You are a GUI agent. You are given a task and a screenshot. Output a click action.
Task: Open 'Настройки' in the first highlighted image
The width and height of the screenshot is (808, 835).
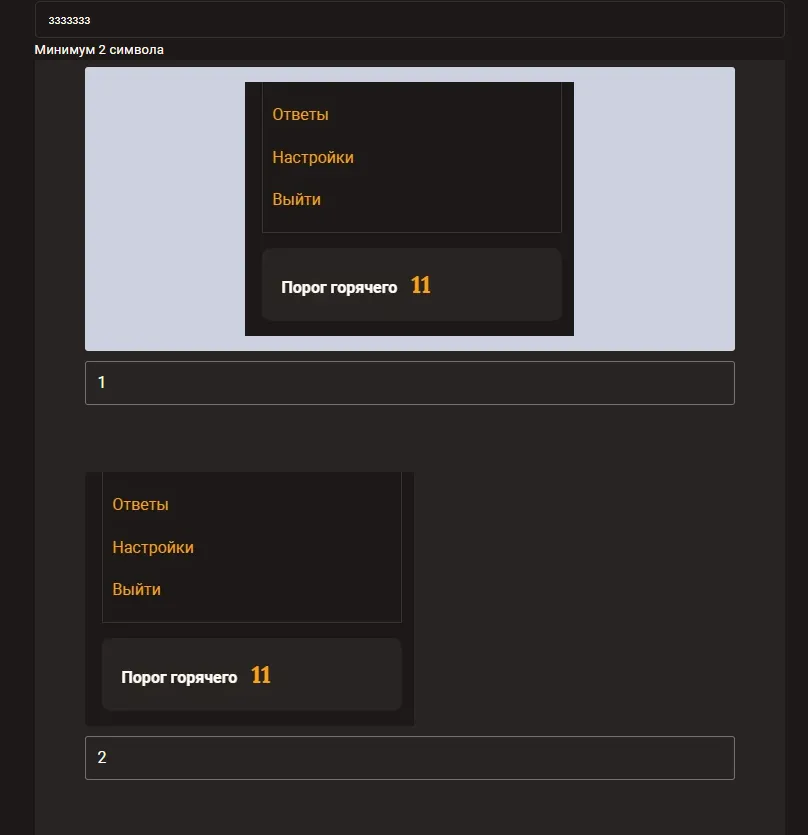pos(313,157)
